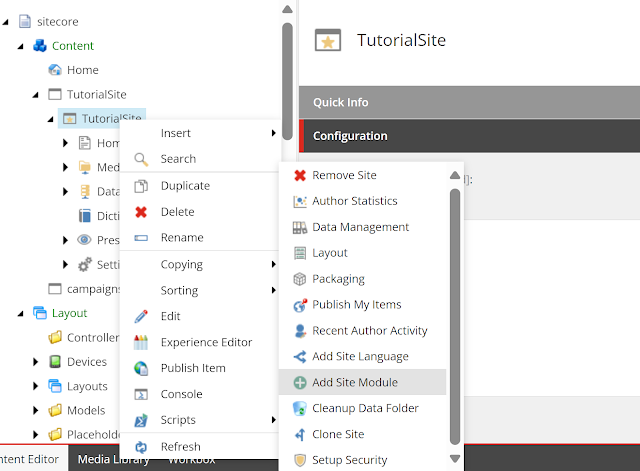This screenshot has width=640, height=471.
Task: Collapse the Content tree node
Action: point(21,46)
